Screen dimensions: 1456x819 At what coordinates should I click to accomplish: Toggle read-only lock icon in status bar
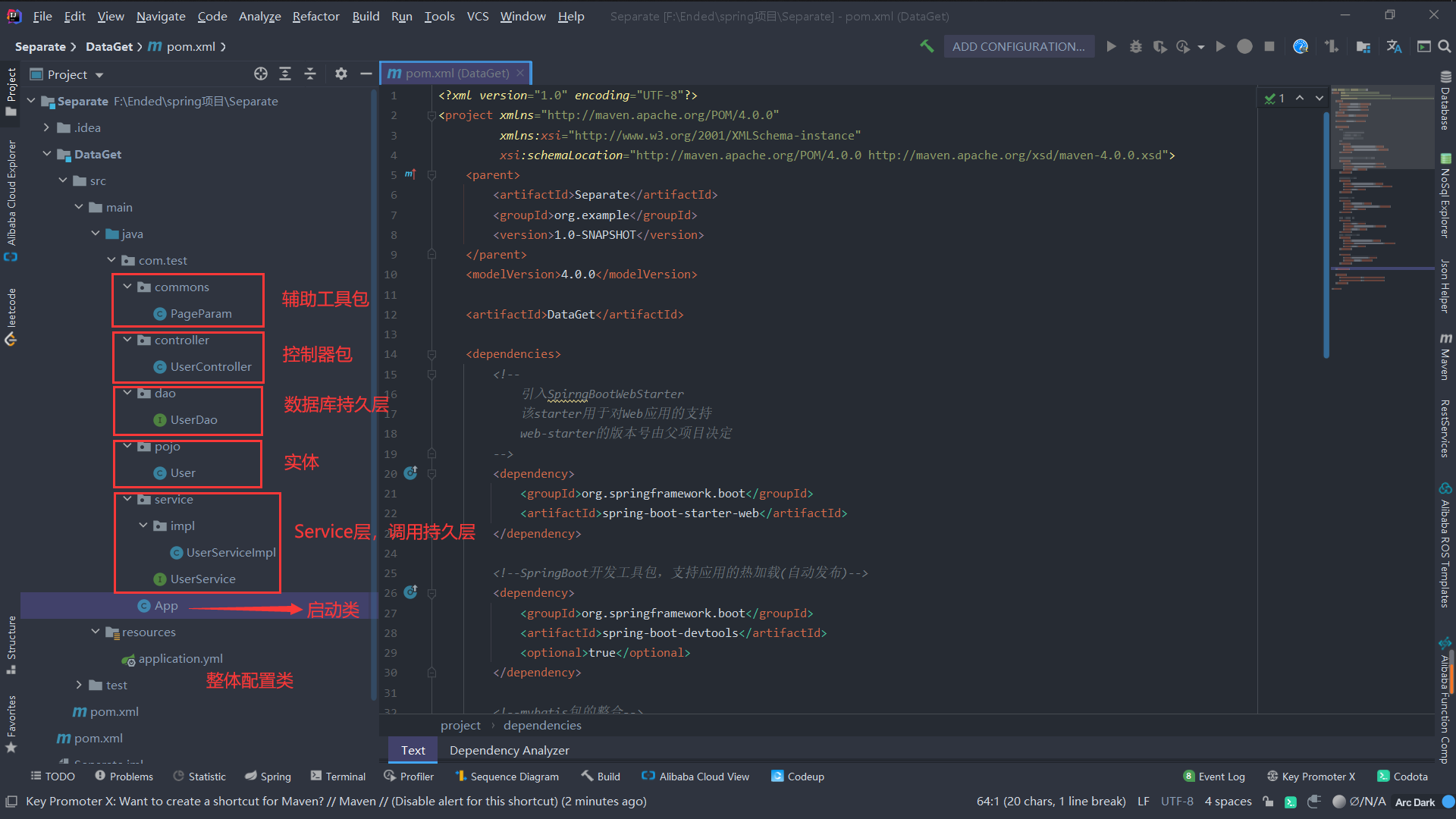point(1268,801)
